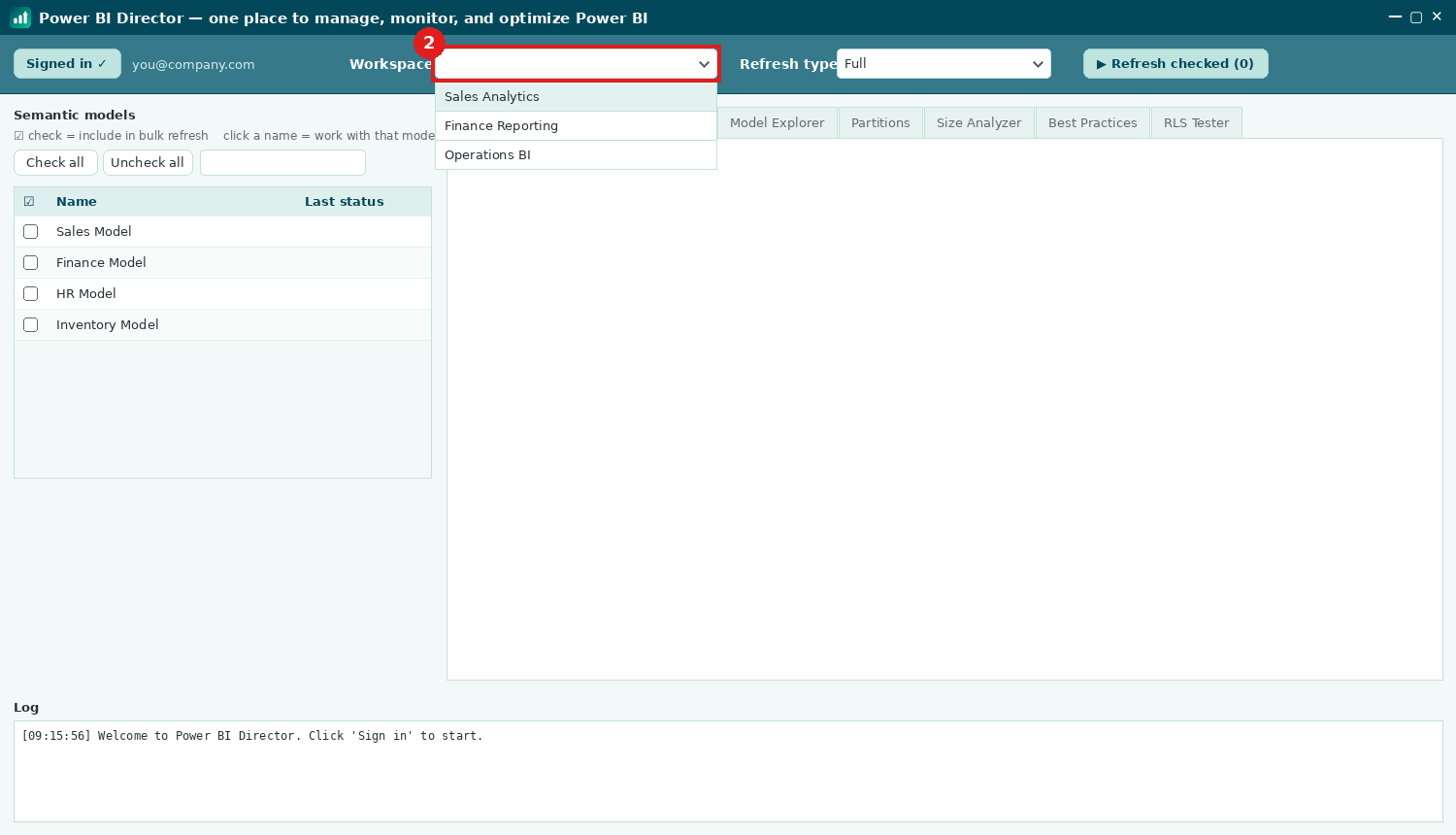Choose Sales Analytics from workspace list
This screenshot has width=1456, height=835.
(x=576, y=97)
